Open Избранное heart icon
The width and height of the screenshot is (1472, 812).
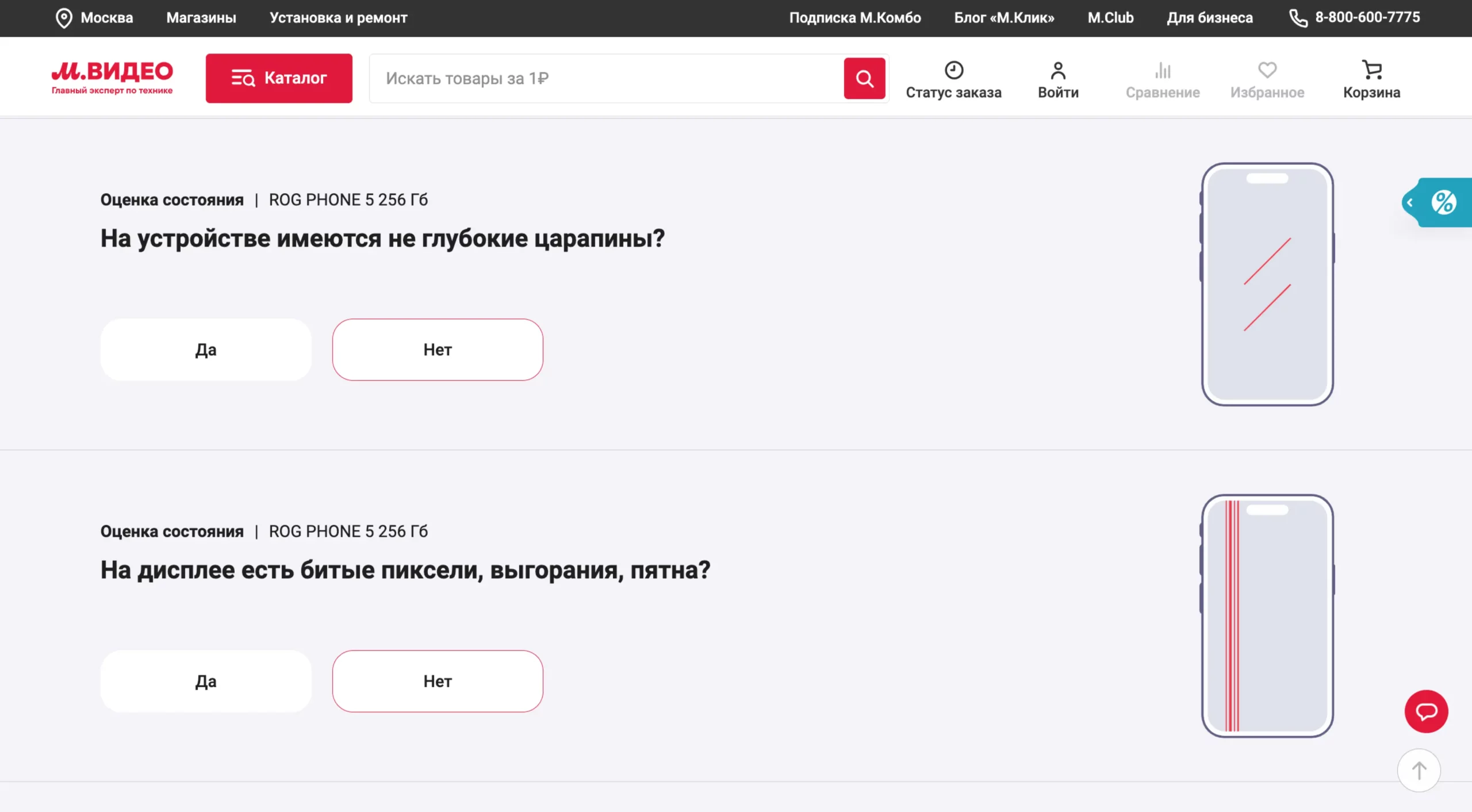click(x=1267, y=79)
